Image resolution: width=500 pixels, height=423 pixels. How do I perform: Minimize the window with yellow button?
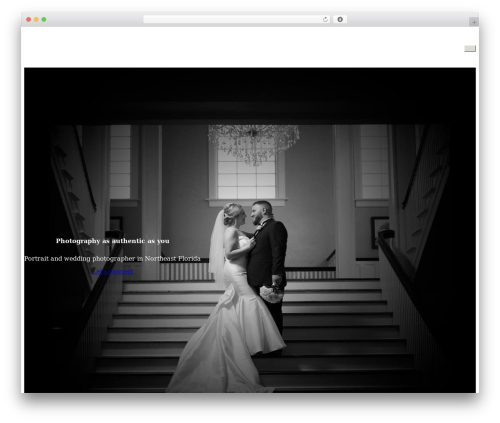click(x=36, y=20)
